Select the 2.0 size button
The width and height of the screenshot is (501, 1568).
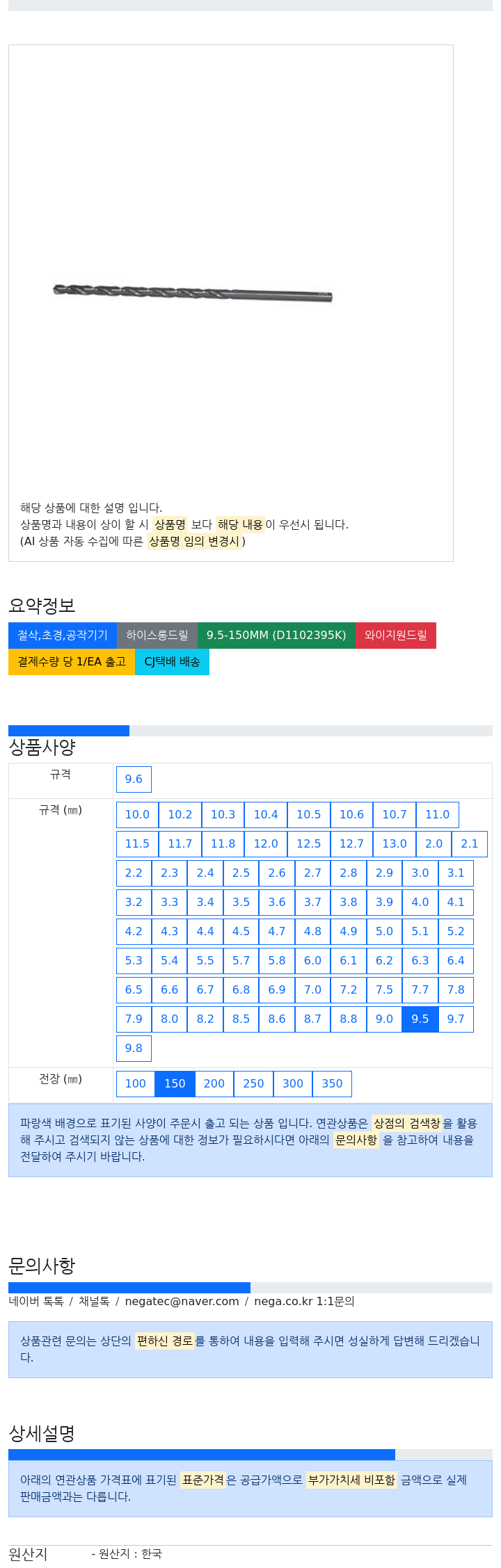click(x=434, y=844)
